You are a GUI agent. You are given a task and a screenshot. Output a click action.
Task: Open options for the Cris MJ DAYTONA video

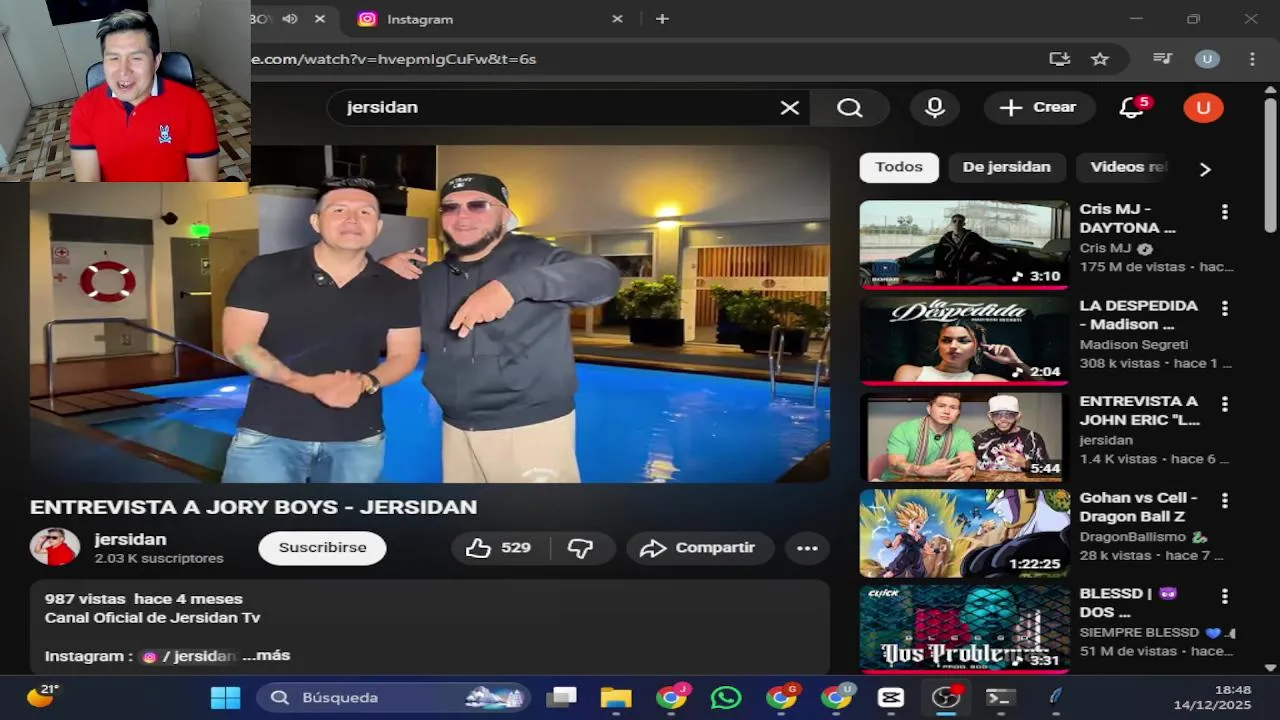tap(1224, 212)
